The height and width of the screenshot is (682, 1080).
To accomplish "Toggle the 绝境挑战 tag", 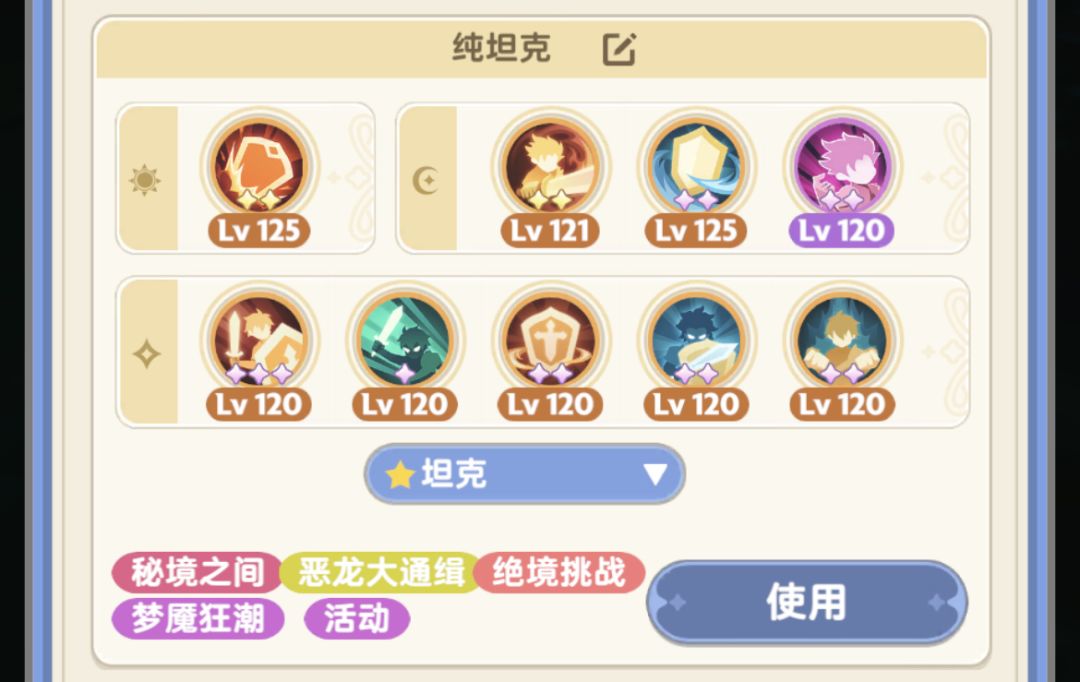I will click(559, 572).
